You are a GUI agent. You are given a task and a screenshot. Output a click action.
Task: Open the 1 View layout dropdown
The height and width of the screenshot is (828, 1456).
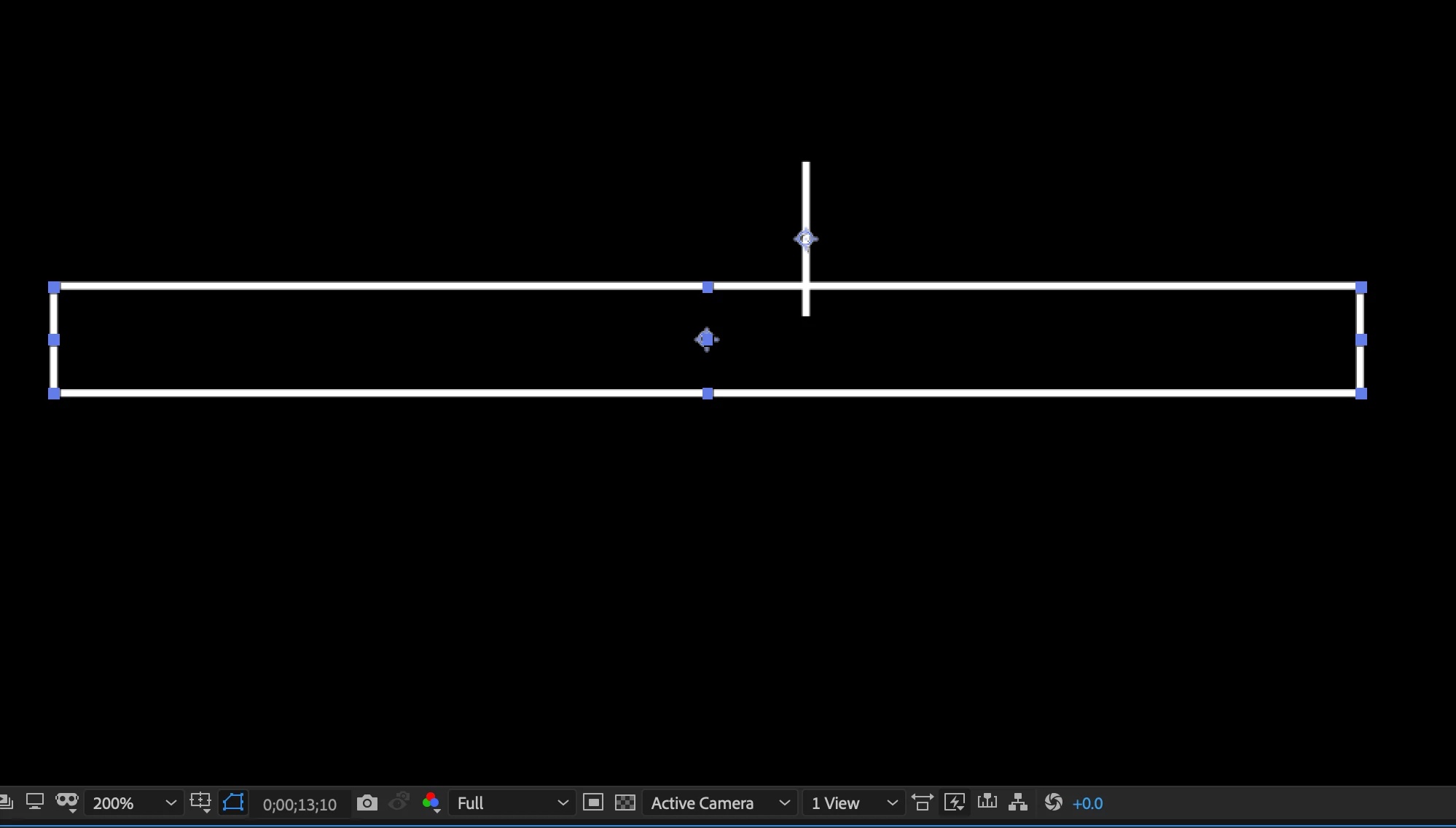(x=853, y=803)
